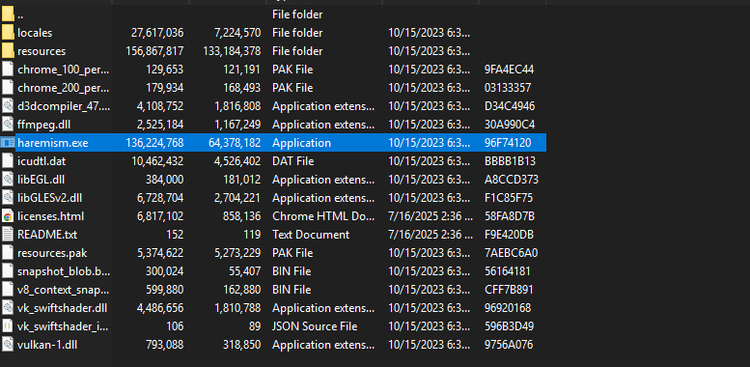Screen dimensions: 750x367
Task: Select the resources.pak file name
Action: [x=52, y=253]
